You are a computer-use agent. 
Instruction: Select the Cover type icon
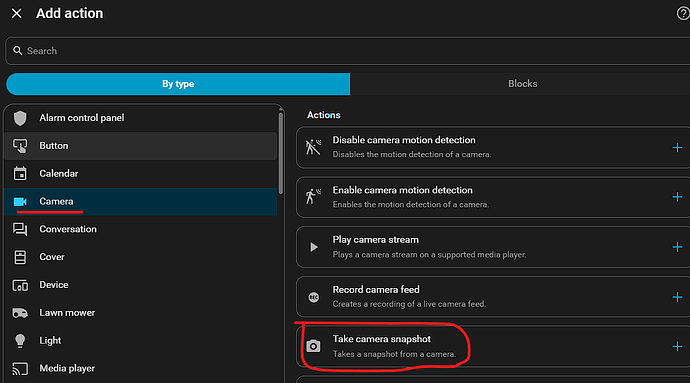[x=20, y=257]
